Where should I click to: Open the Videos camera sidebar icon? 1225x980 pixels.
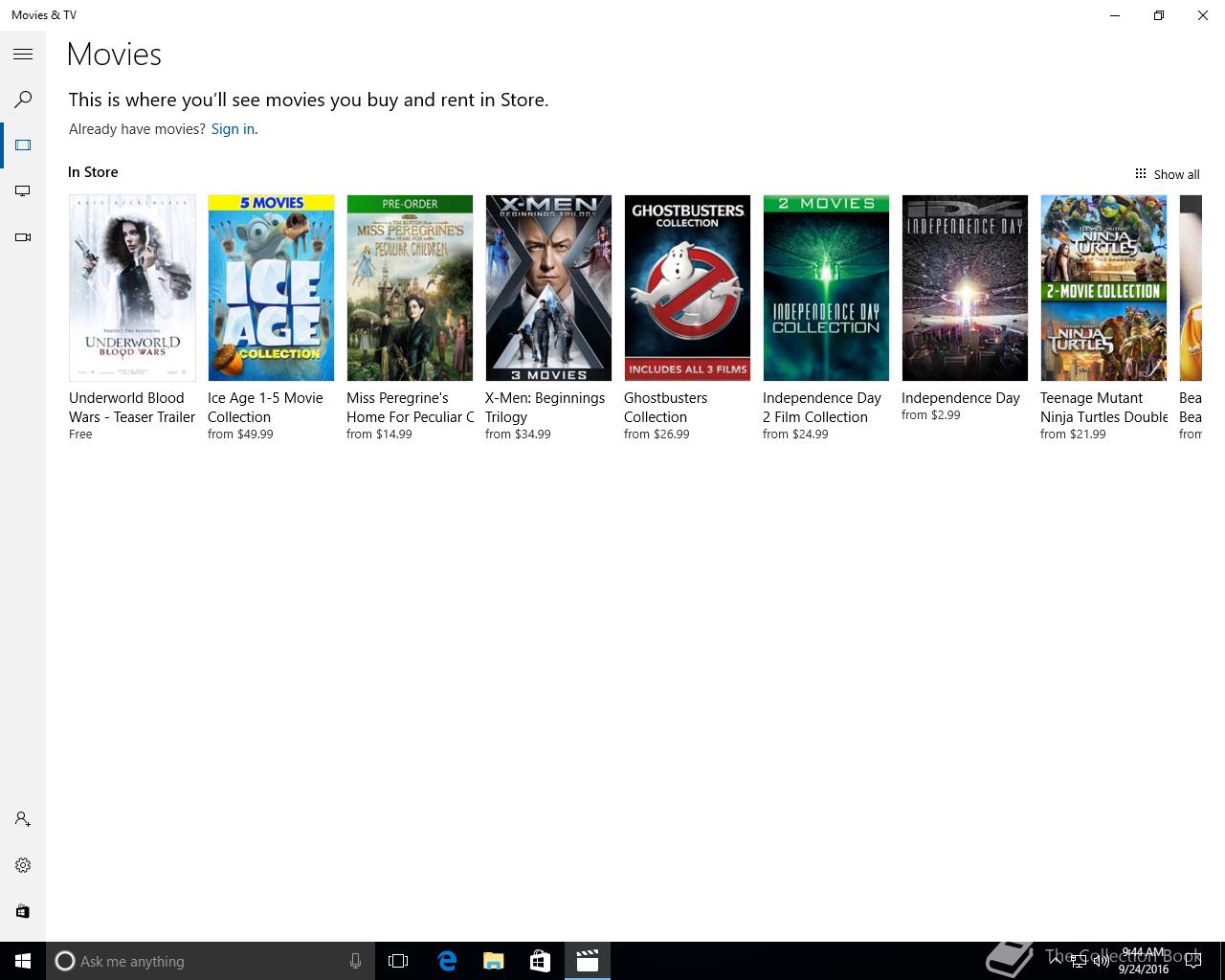pos(23,237)
